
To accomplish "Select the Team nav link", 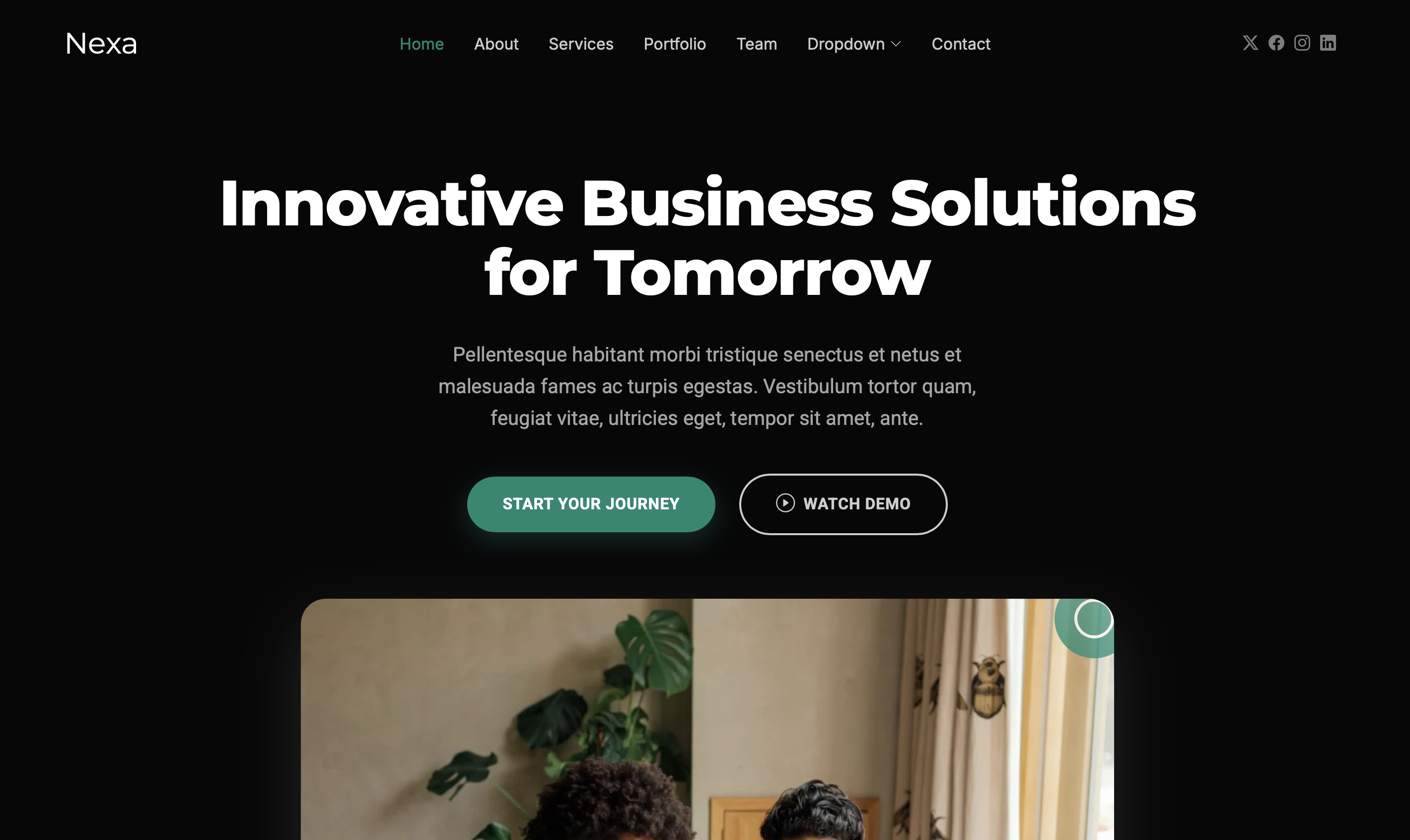I will (757, 44).
